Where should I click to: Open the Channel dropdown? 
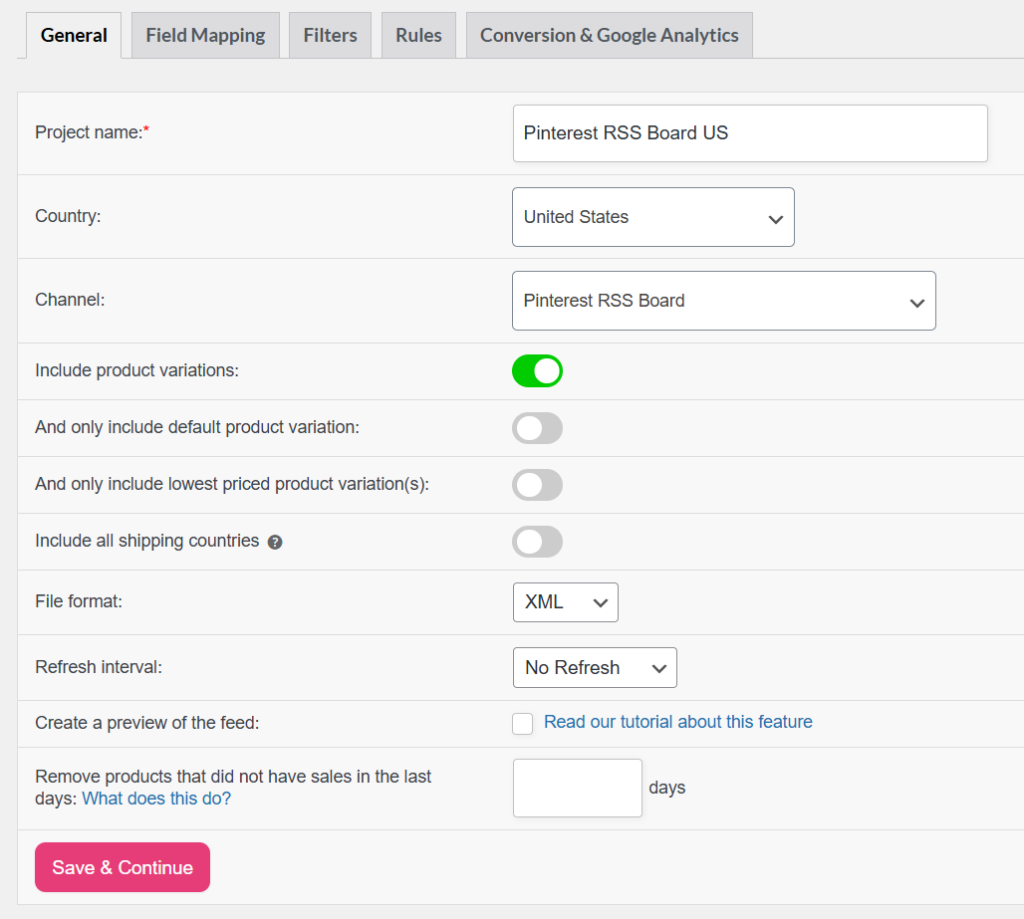click(x=724, y=300)
